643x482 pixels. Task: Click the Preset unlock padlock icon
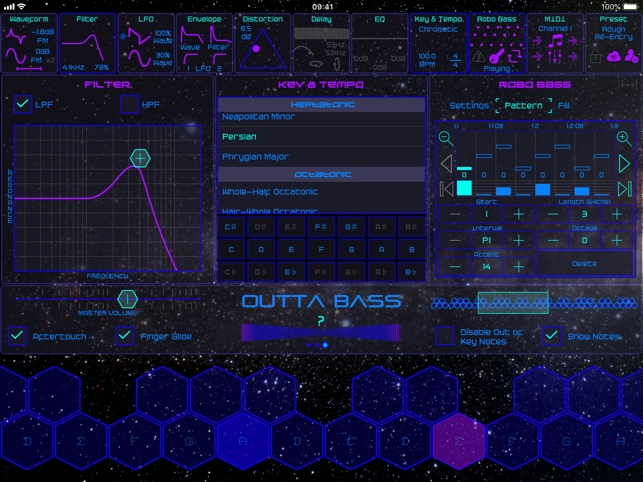(x=596, y=56)
